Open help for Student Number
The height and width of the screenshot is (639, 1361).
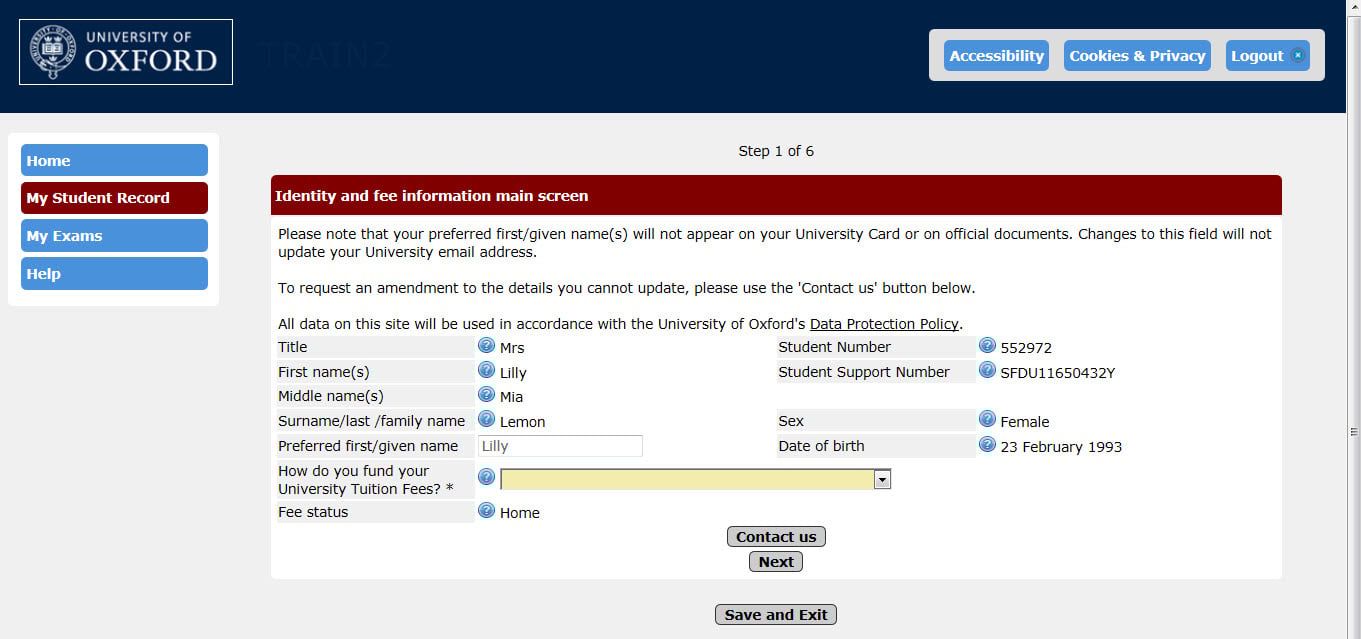pyautogui.click(x=987, y=345)
